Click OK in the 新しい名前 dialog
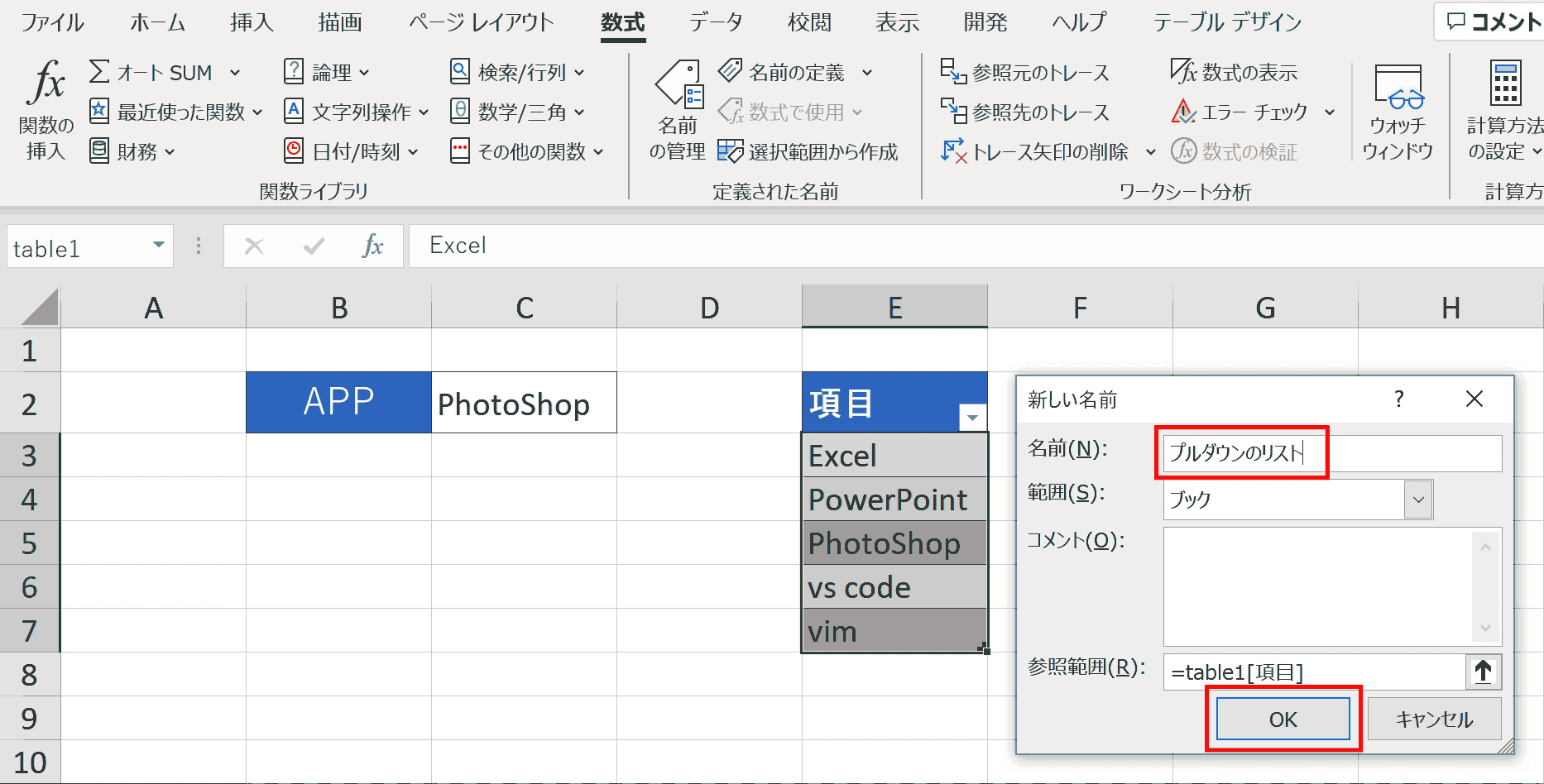Image resolution: width=1544 pixels, height=784 pixels. [x=1283, y=719]
